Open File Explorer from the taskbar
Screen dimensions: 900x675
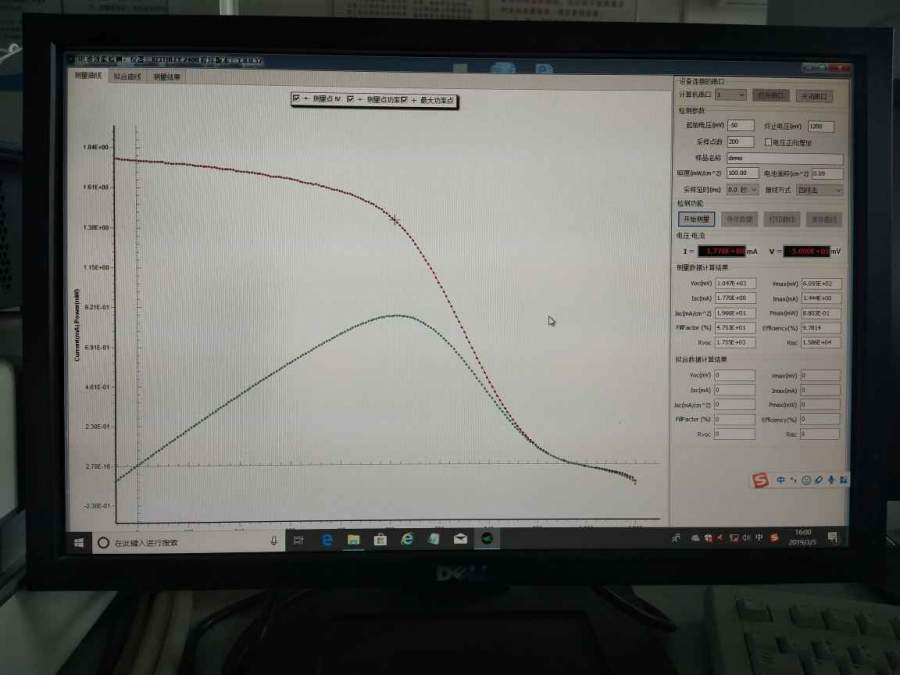pos(353,539)
